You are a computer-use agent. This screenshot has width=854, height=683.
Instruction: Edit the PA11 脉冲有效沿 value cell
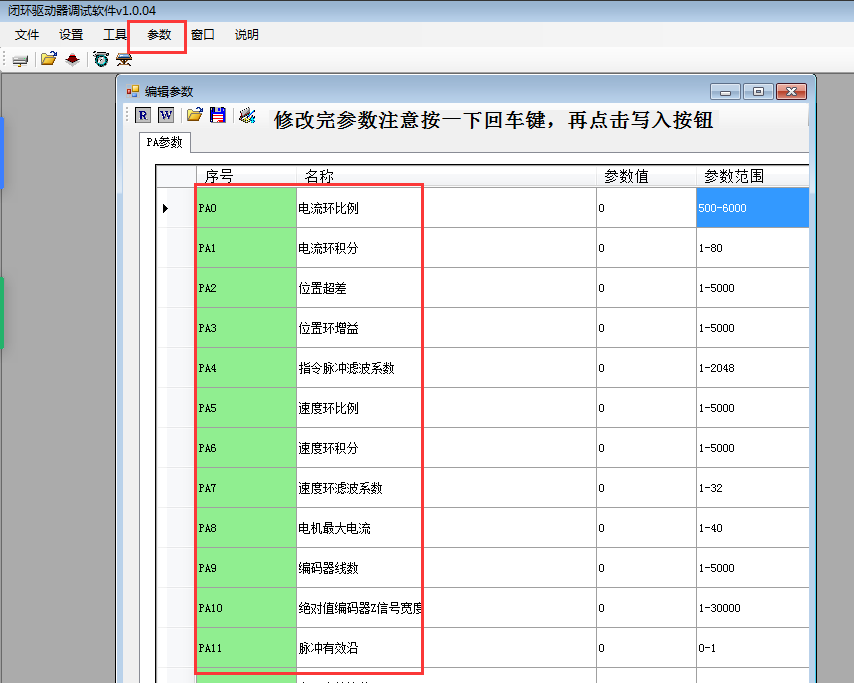(x=646, y=648)
